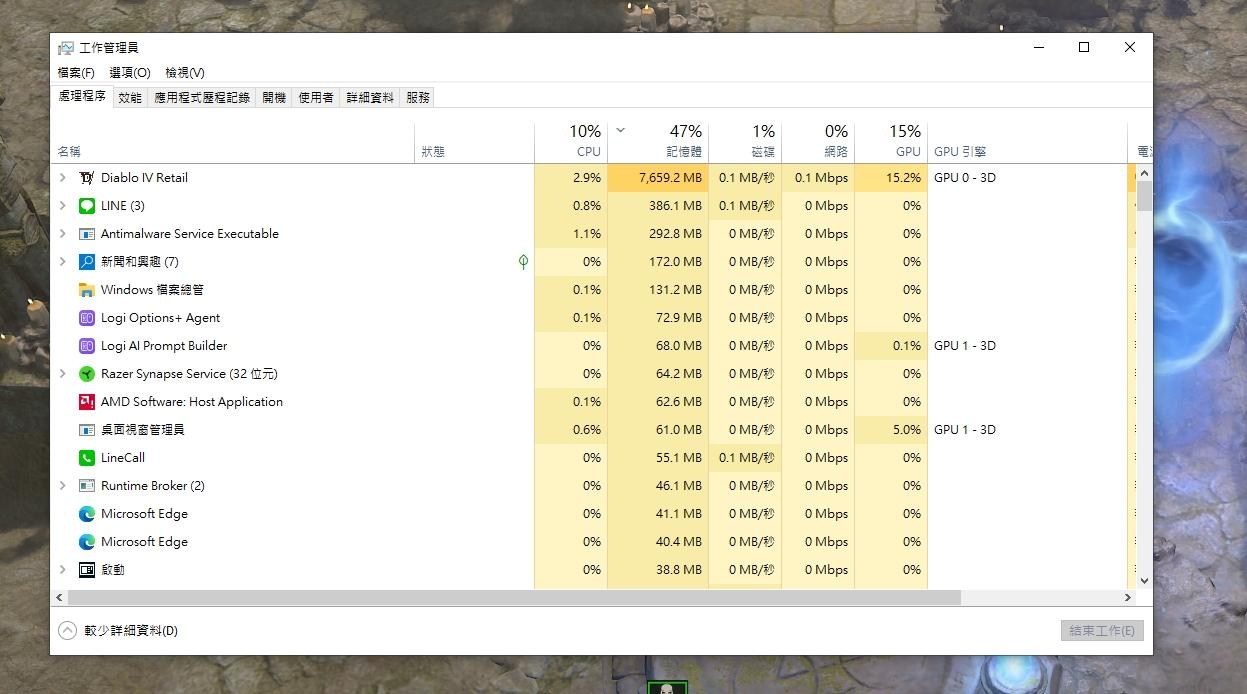
Task: Switch to the 效能 tab
Action: [130, 98]
